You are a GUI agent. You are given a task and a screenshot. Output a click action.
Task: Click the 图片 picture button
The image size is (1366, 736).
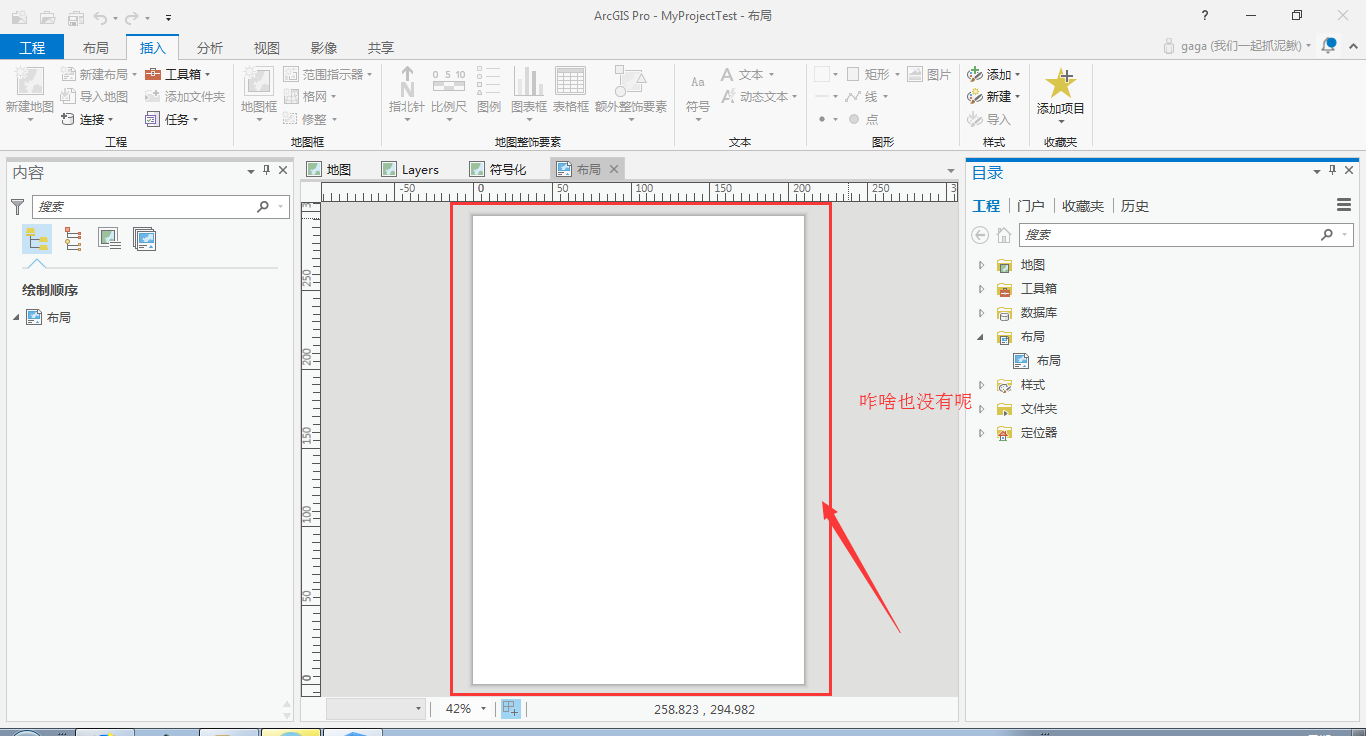click(x=930, y=75)
